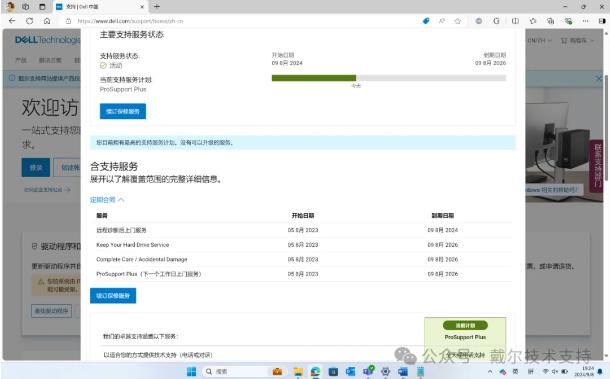Open Outlook from the taskbar
Viewport: 610px width, 379px height.
350,371
